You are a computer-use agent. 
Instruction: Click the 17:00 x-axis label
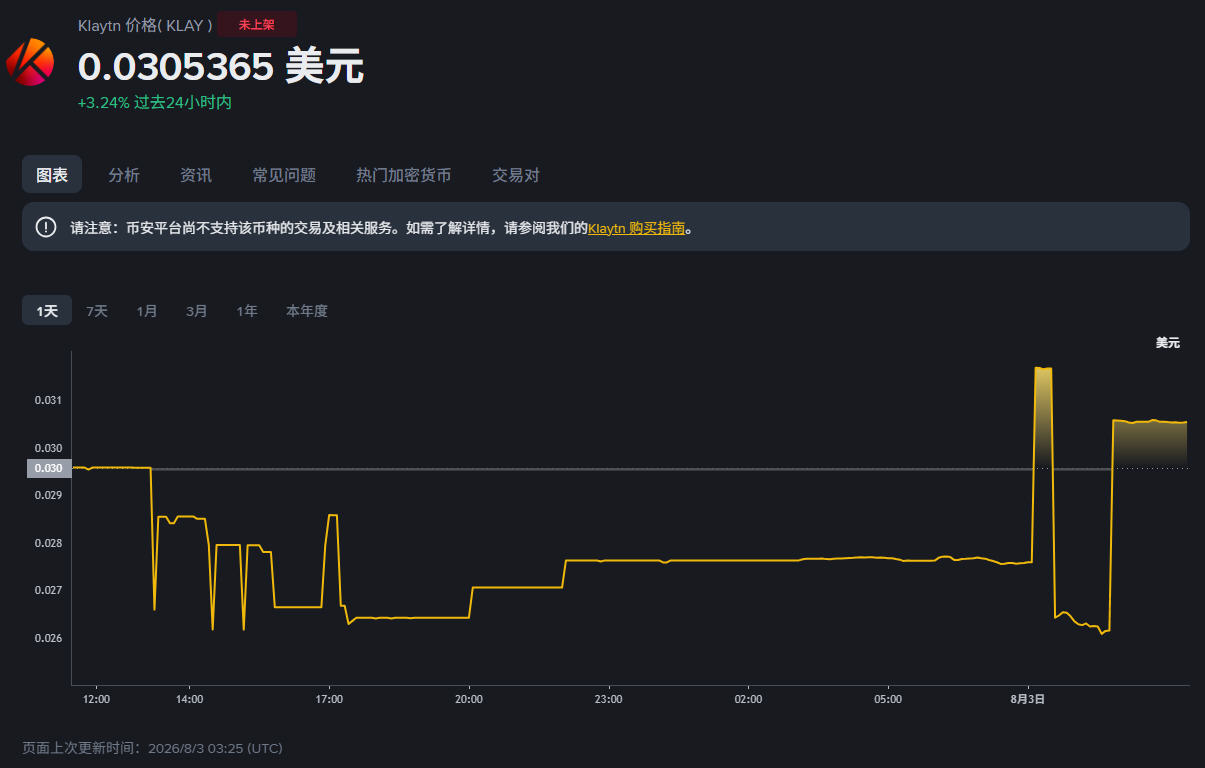coord(329,699)
